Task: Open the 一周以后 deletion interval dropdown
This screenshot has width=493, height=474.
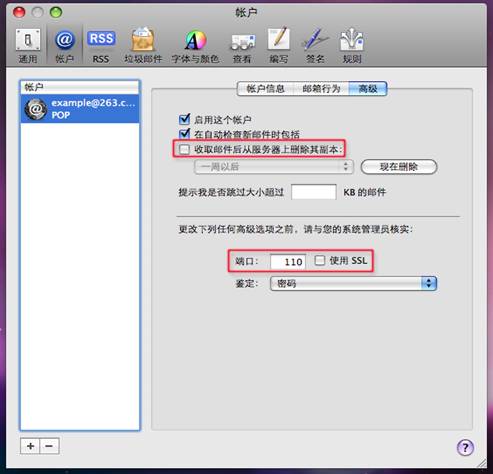Action: 273,167
